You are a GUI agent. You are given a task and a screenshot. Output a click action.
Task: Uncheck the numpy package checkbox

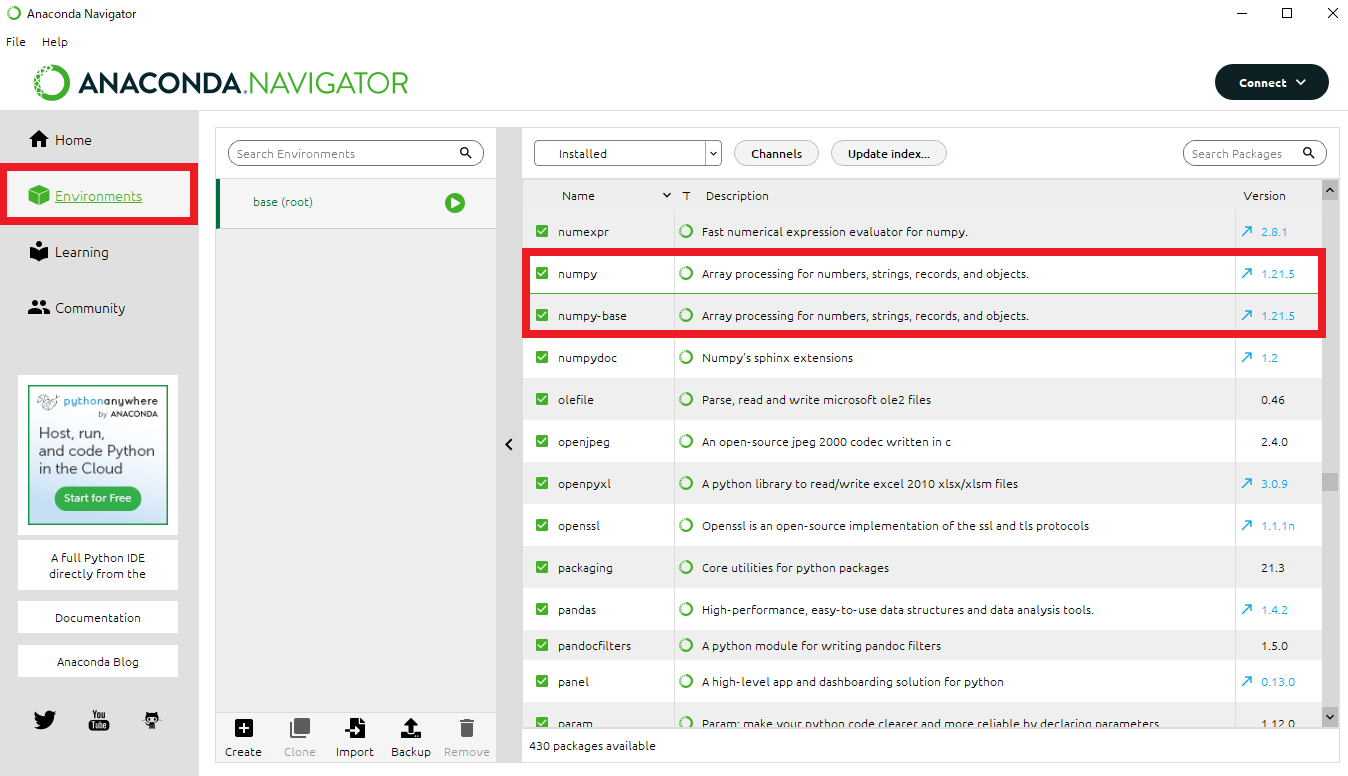point(542,273)
